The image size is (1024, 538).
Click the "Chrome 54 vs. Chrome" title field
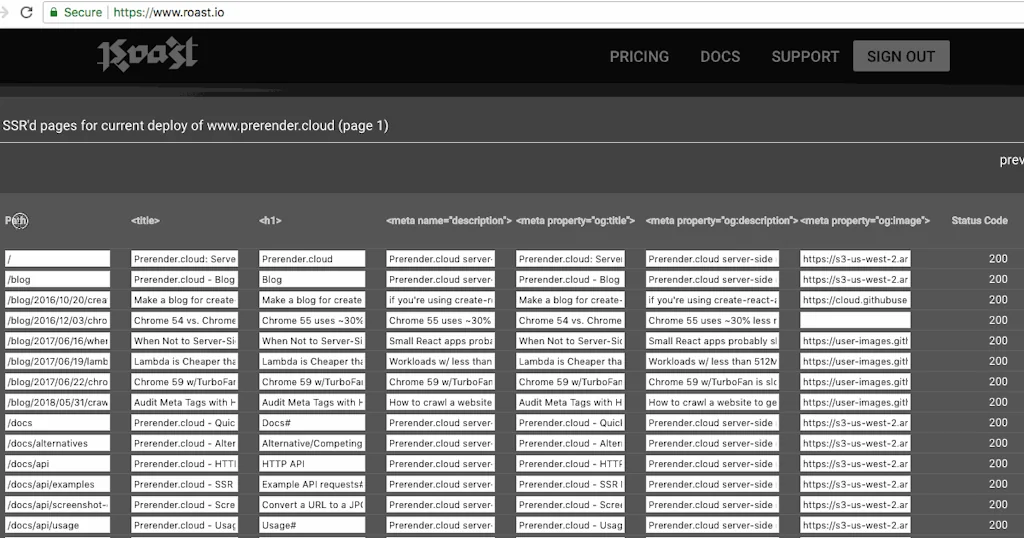click(184, 320)
